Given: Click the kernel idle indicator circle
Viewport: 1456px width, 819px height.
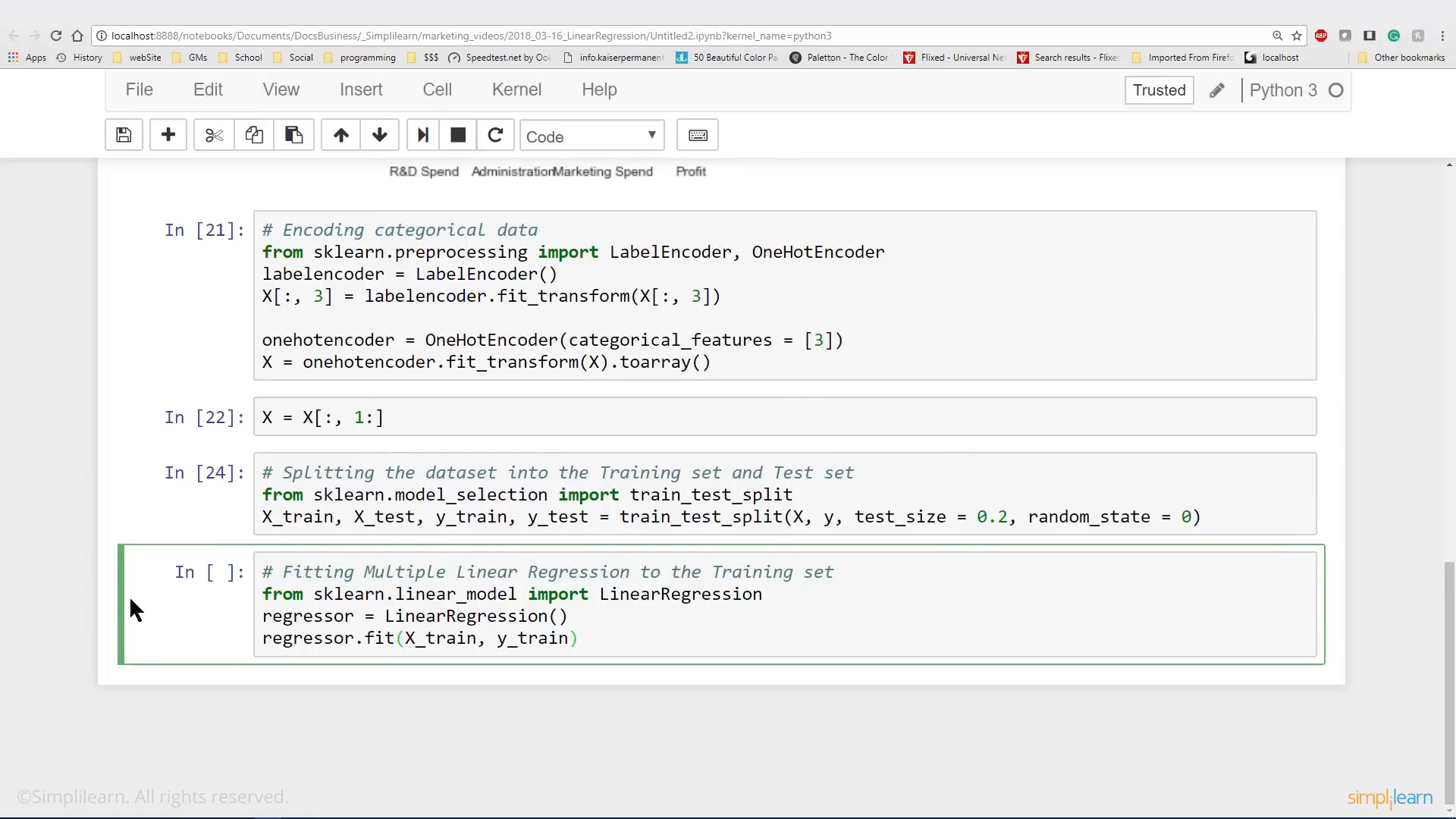Looking at the screenshot, I should pyautogui.click(x=1336, y=90).
